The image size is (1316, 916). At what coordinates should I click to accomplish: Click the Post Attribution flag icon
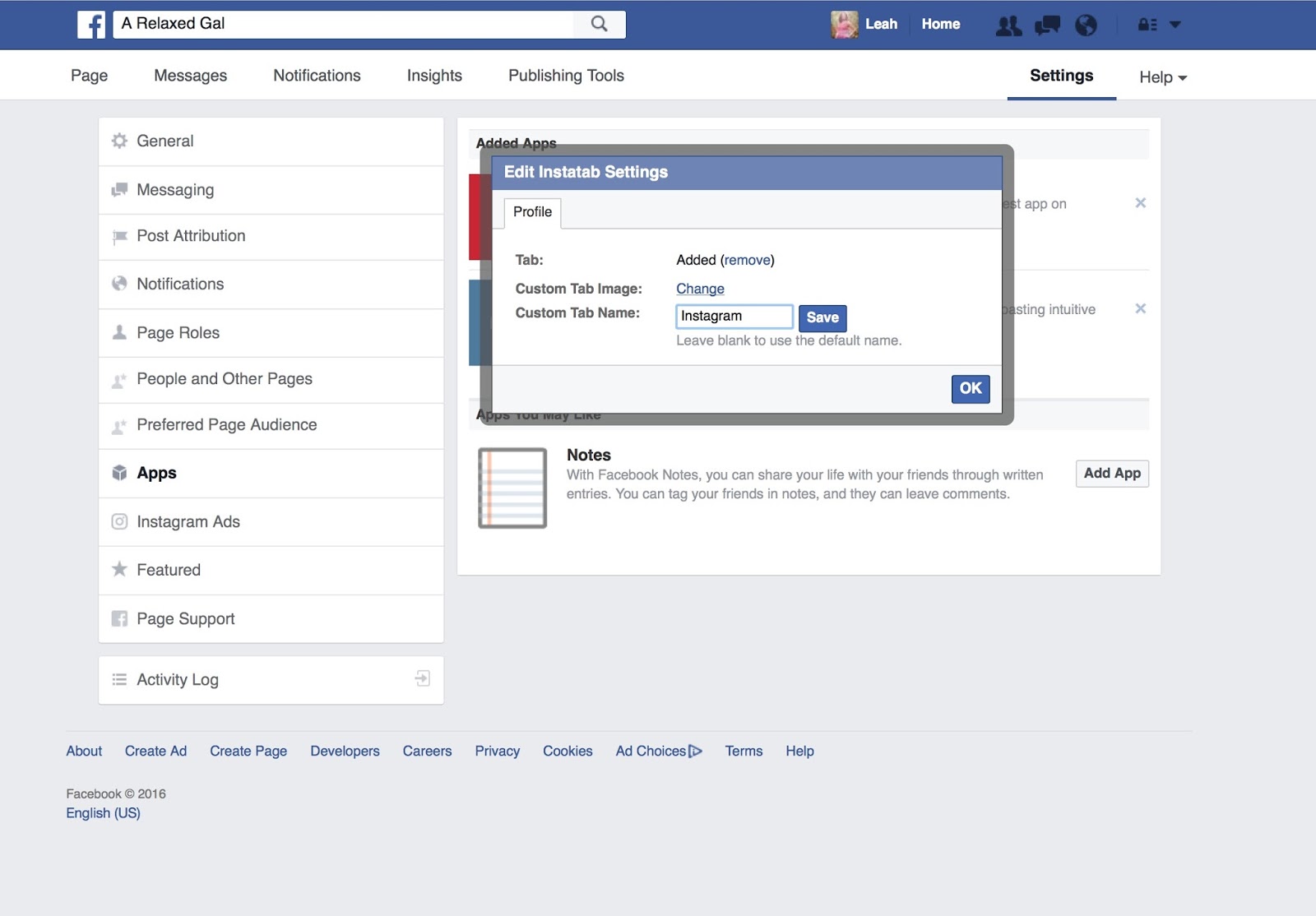point(119,237)
